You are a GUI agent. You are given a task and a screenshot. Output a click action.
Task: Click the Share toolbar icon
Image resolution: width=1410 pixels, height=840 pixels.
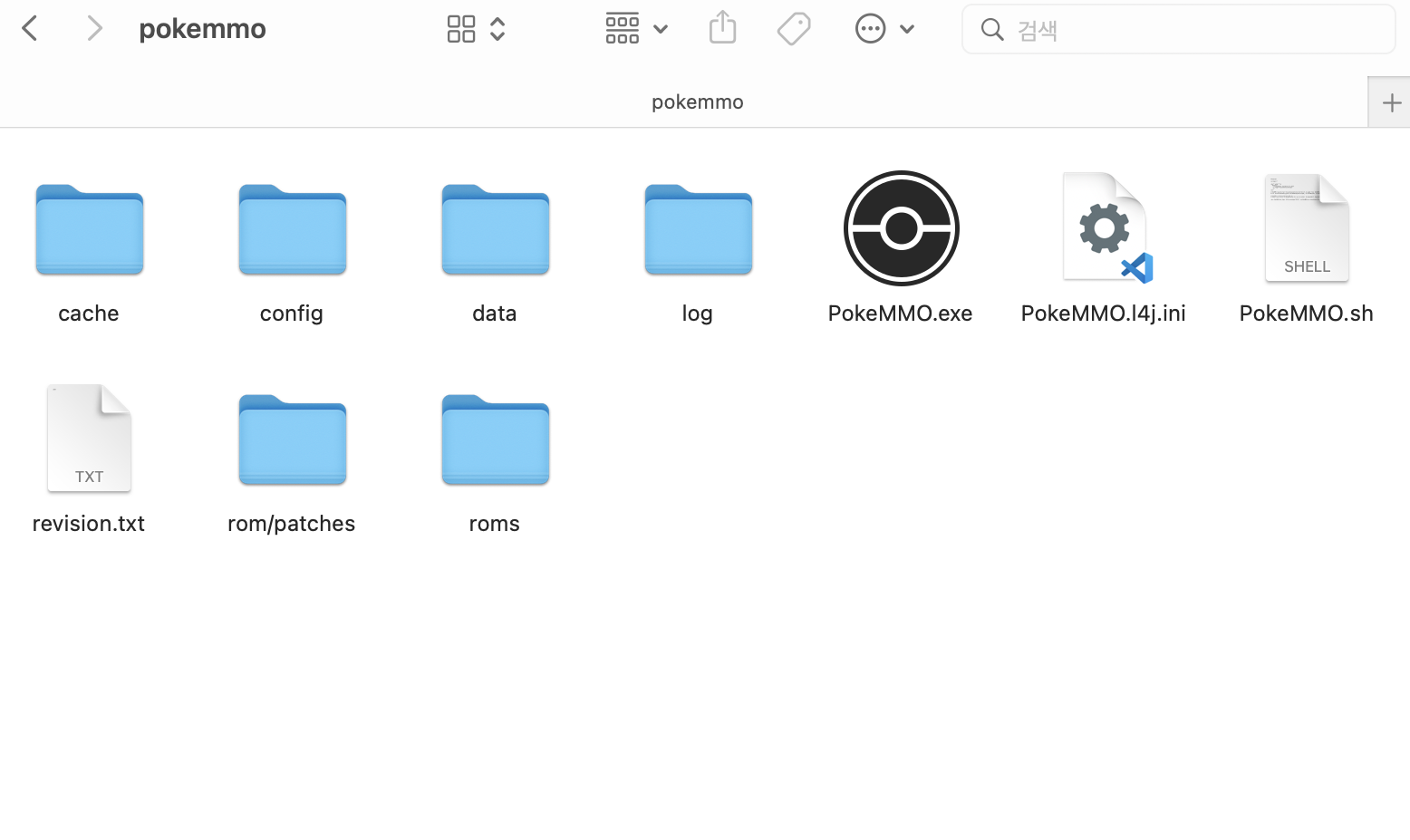coord(722,29)
